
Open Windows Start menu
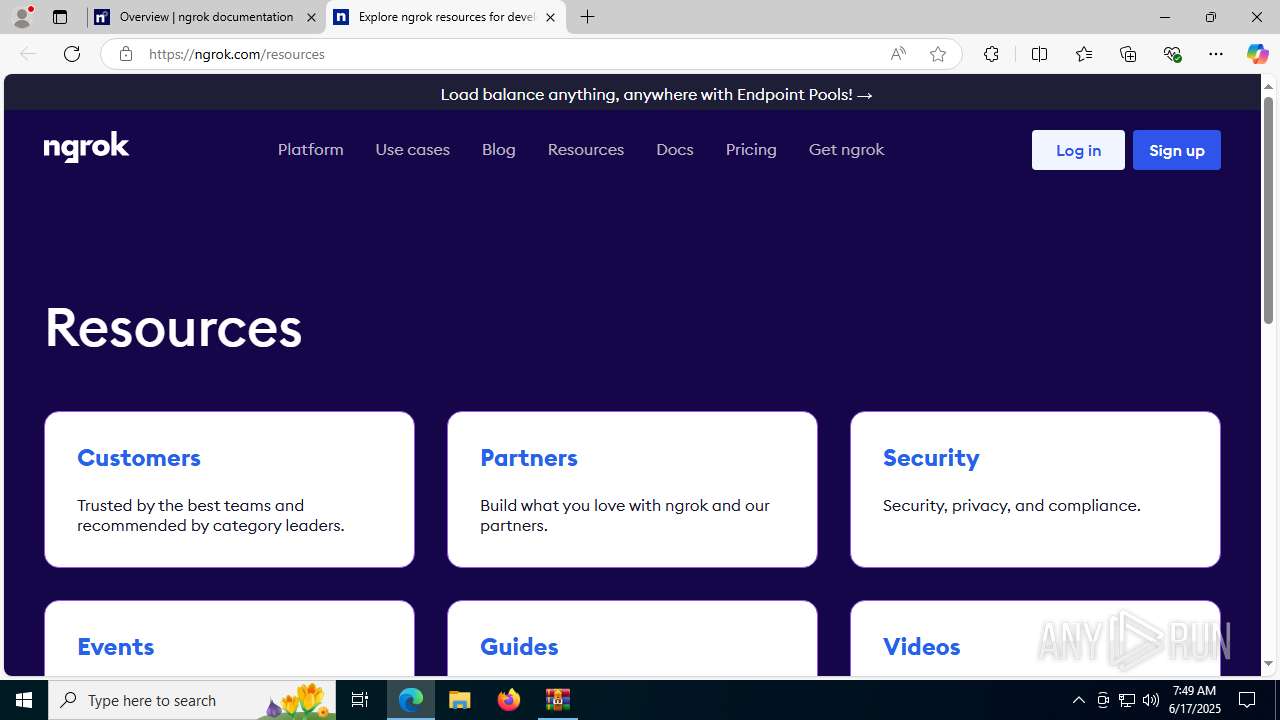click(24, 700)
